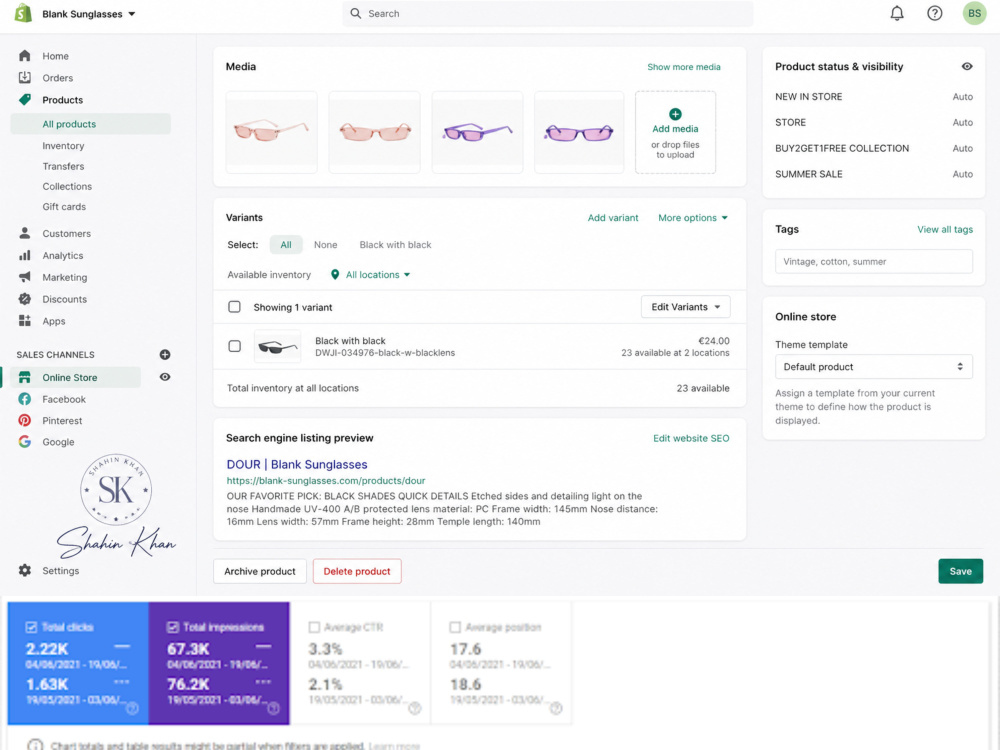Click the Archive product button

click(260, 571)
